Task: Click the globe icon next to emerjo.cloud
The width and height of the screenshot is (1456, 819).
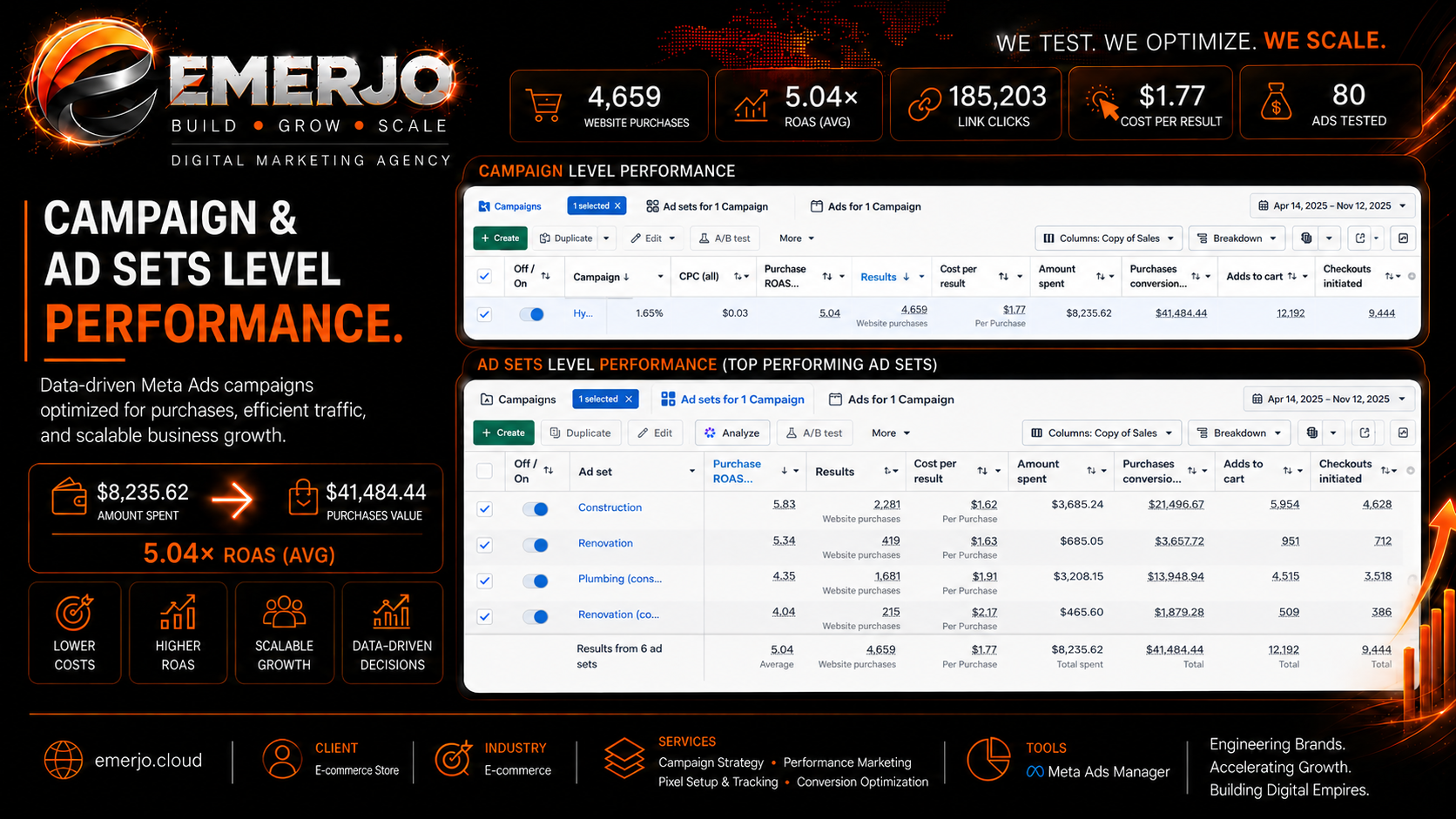Action: click(64, 760)
